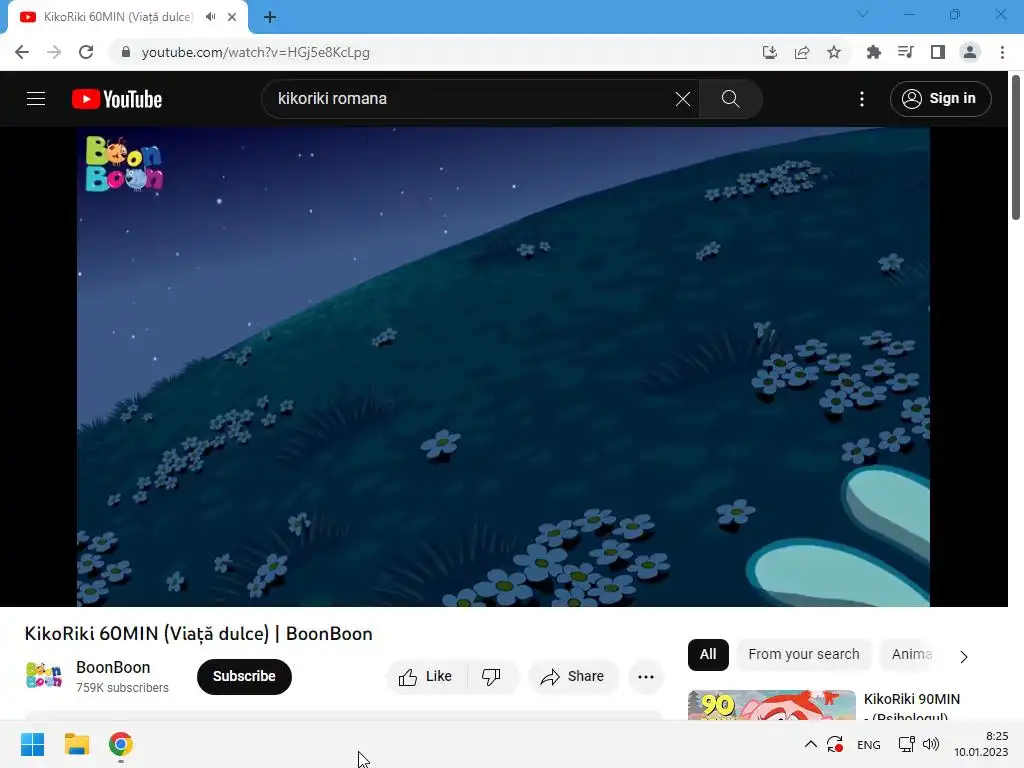Dislike the video with thumbs down

pos(492,677)
